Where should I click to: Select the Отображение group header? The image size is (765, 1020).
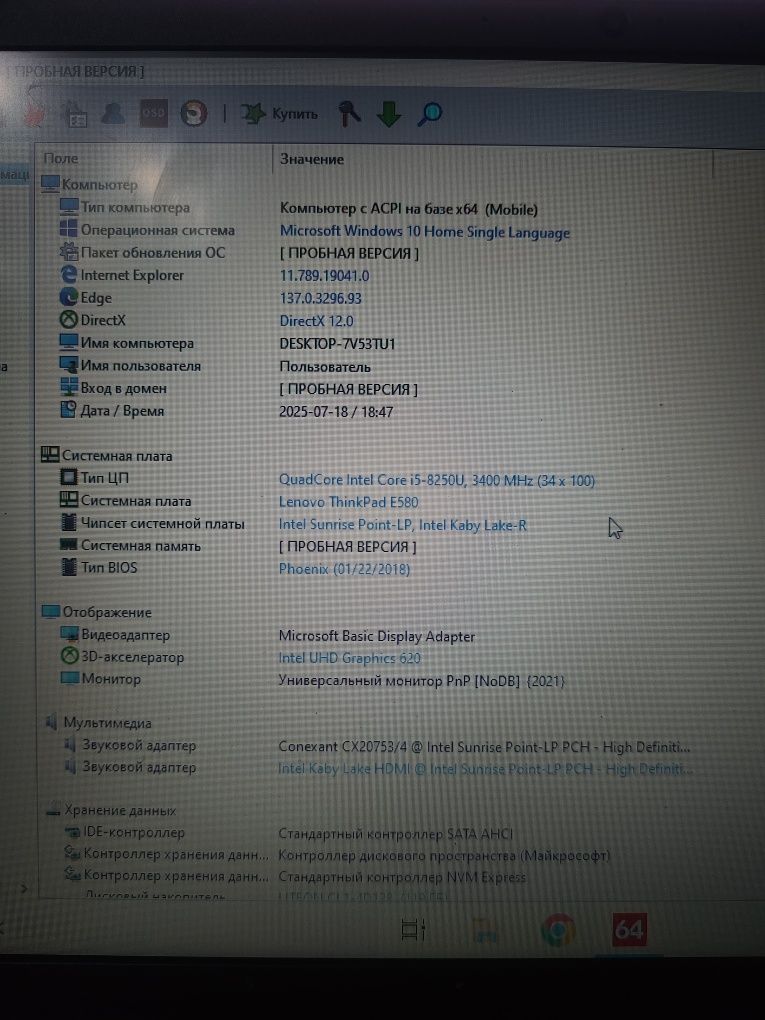tap(96, 612)
